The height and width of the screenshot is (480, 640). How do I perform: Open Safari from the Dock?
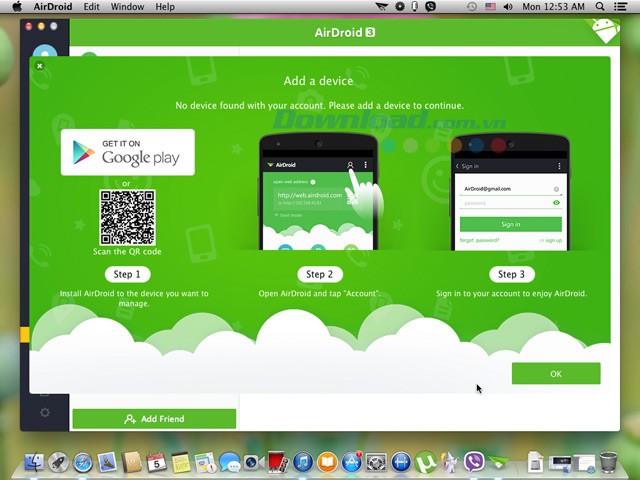point(83,462)
